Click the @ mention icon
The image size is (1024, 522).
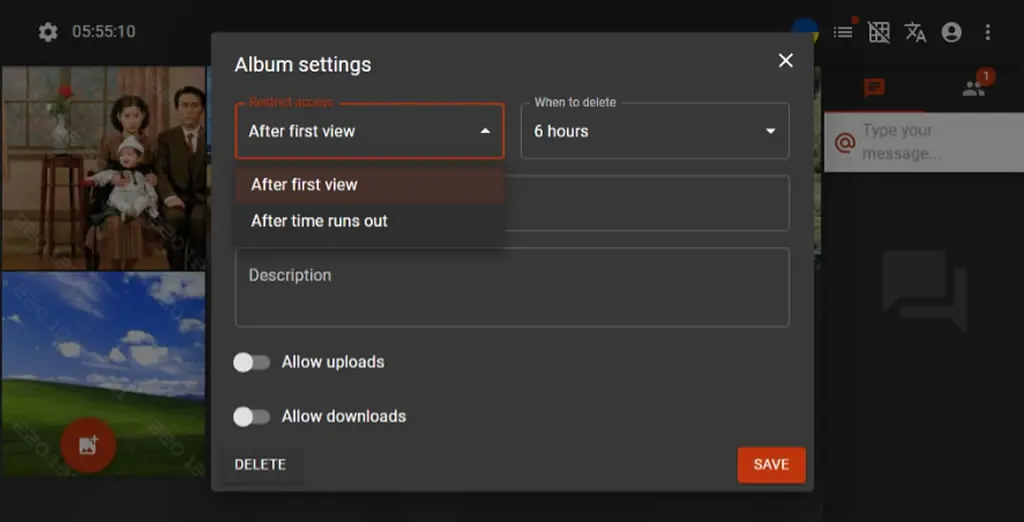click(x=844, y=142)
